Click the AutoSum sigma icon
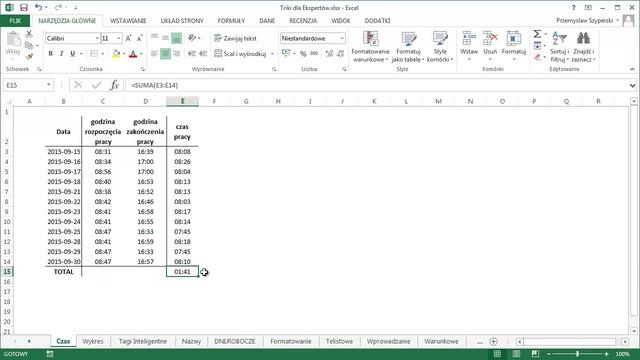640x360 pixels. pyautogui.click(x=537, y=34)
